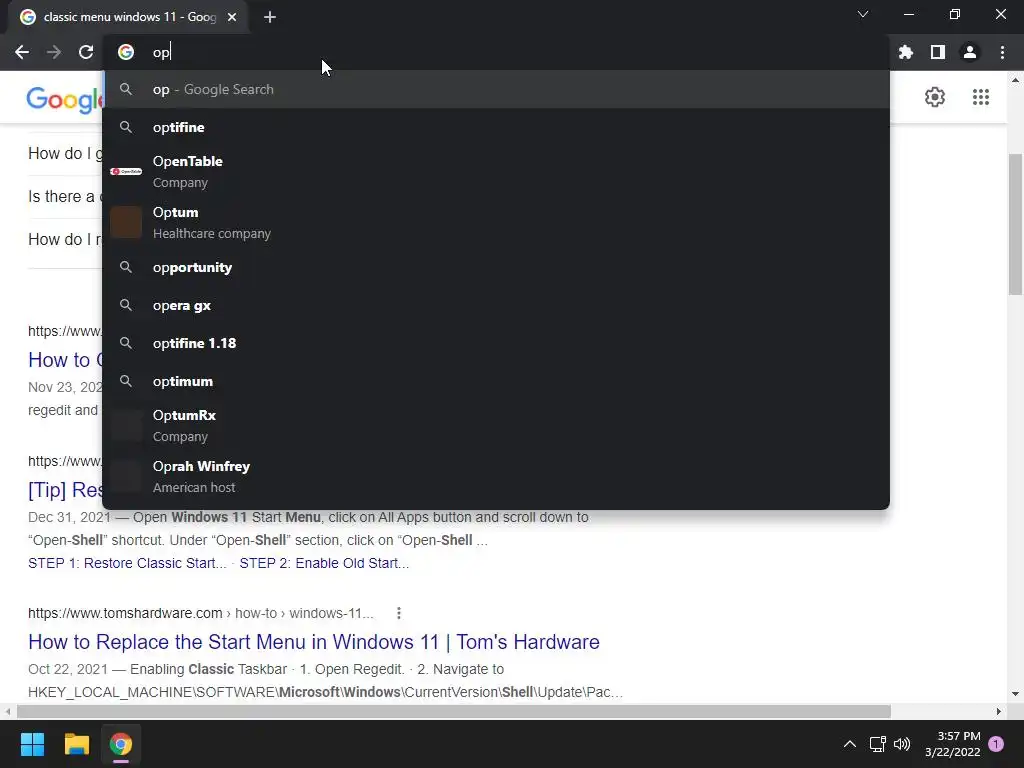1024x768 pixels.
Task: Click the Google logo on page
Action: click(65, 99)
